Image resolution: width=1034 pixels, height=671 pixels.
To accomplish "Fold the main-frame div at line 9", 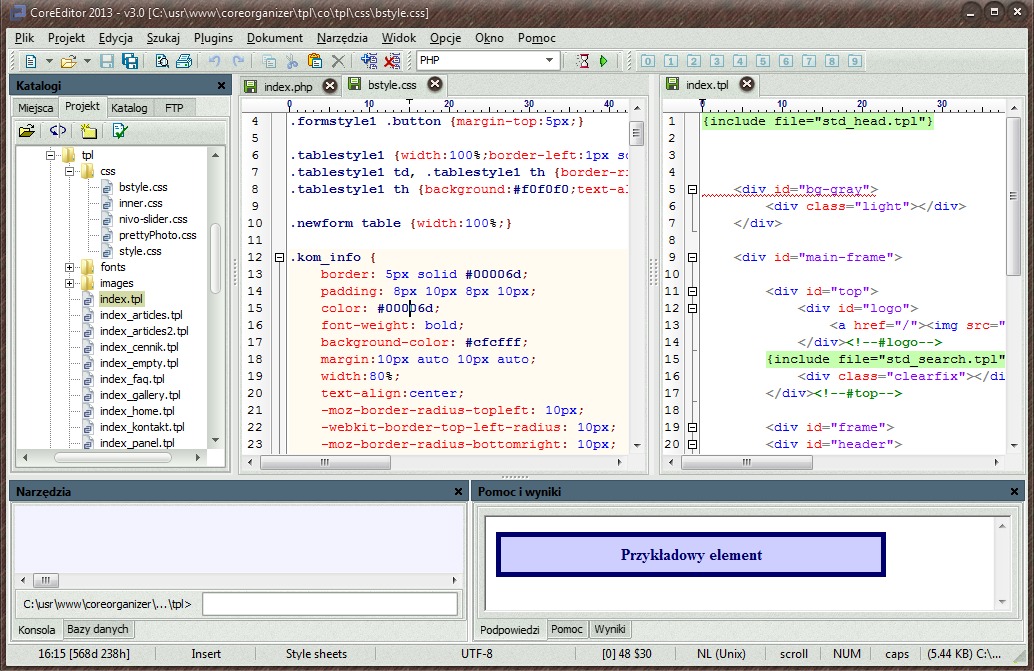I will click(x=692, y=257).
